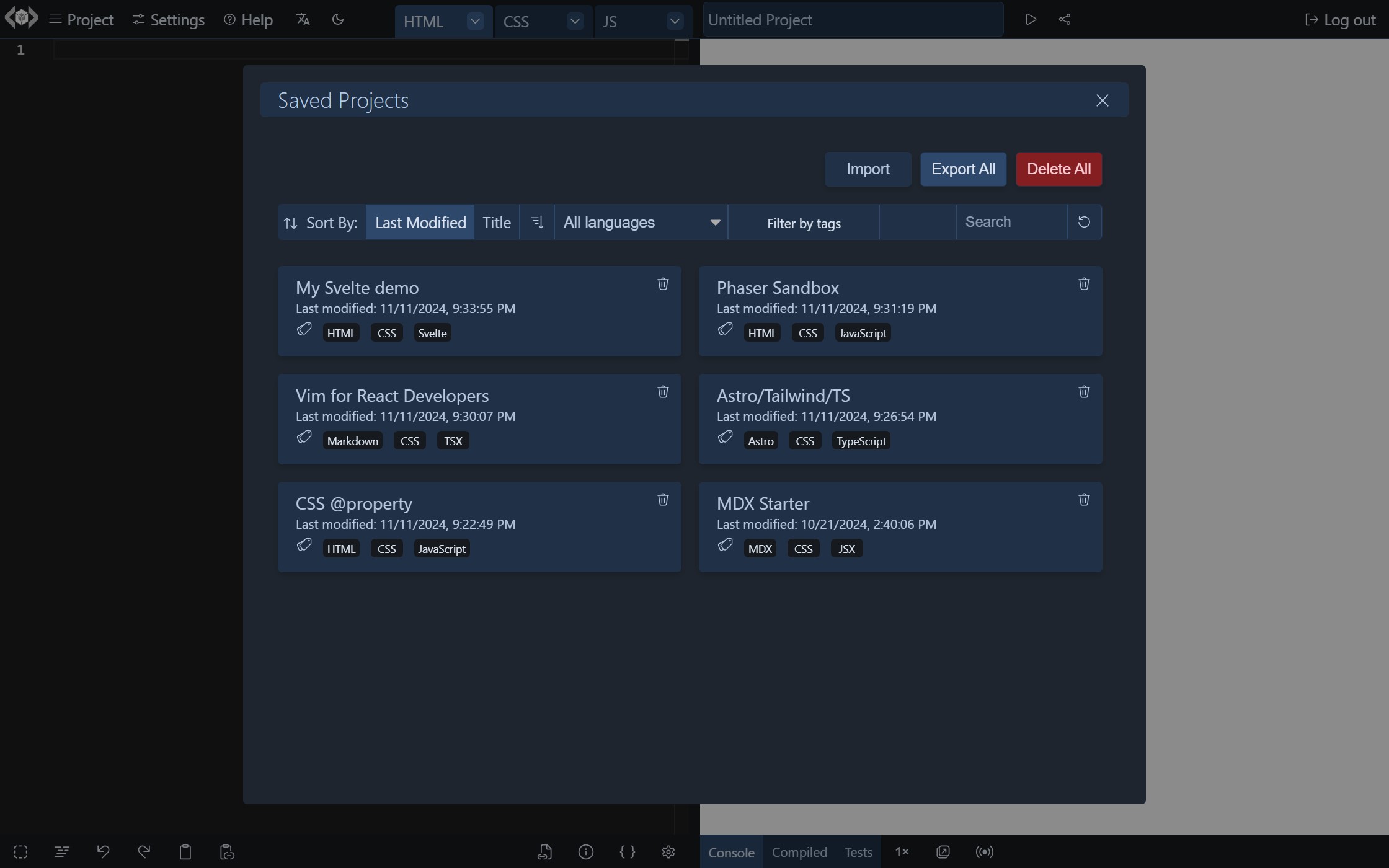Click trash icon on Phaser Sandbox card

click(x=1083, y=284)
